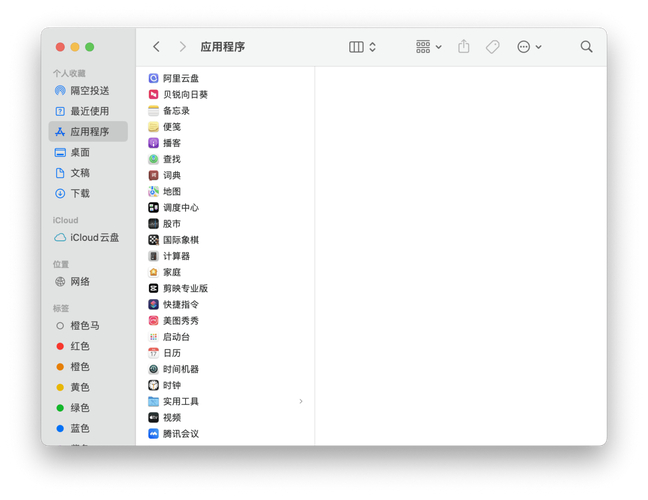This screenshot has width=648, height=500.
Task: Click the 启动台 Launchpad icon
Action: click(x=153, y=337)
